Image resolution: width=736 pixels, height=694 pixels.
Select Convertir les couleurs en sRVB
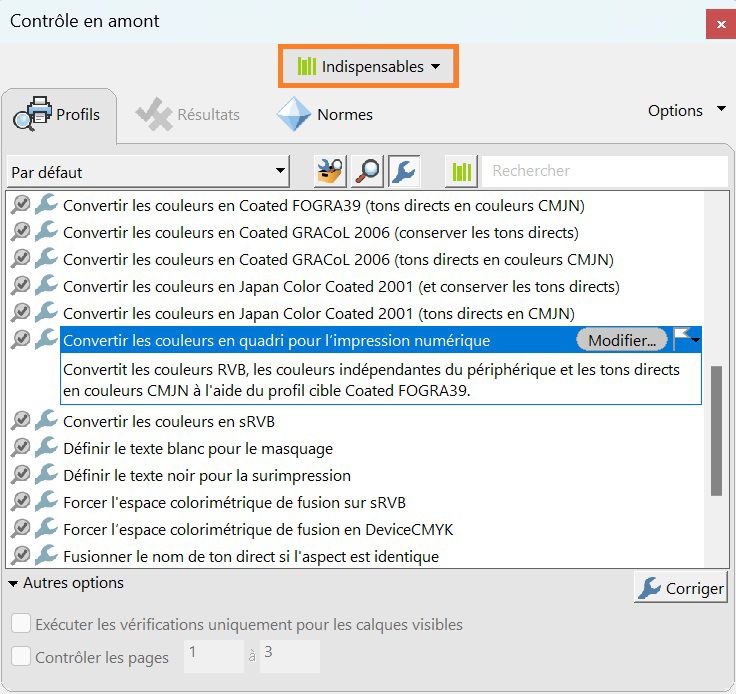(169, 422)
